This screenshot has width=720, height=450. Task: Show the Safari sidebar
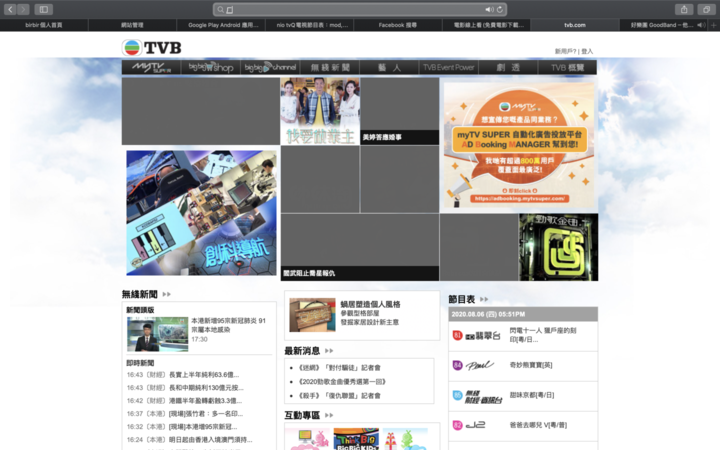[x=44, y=9]
